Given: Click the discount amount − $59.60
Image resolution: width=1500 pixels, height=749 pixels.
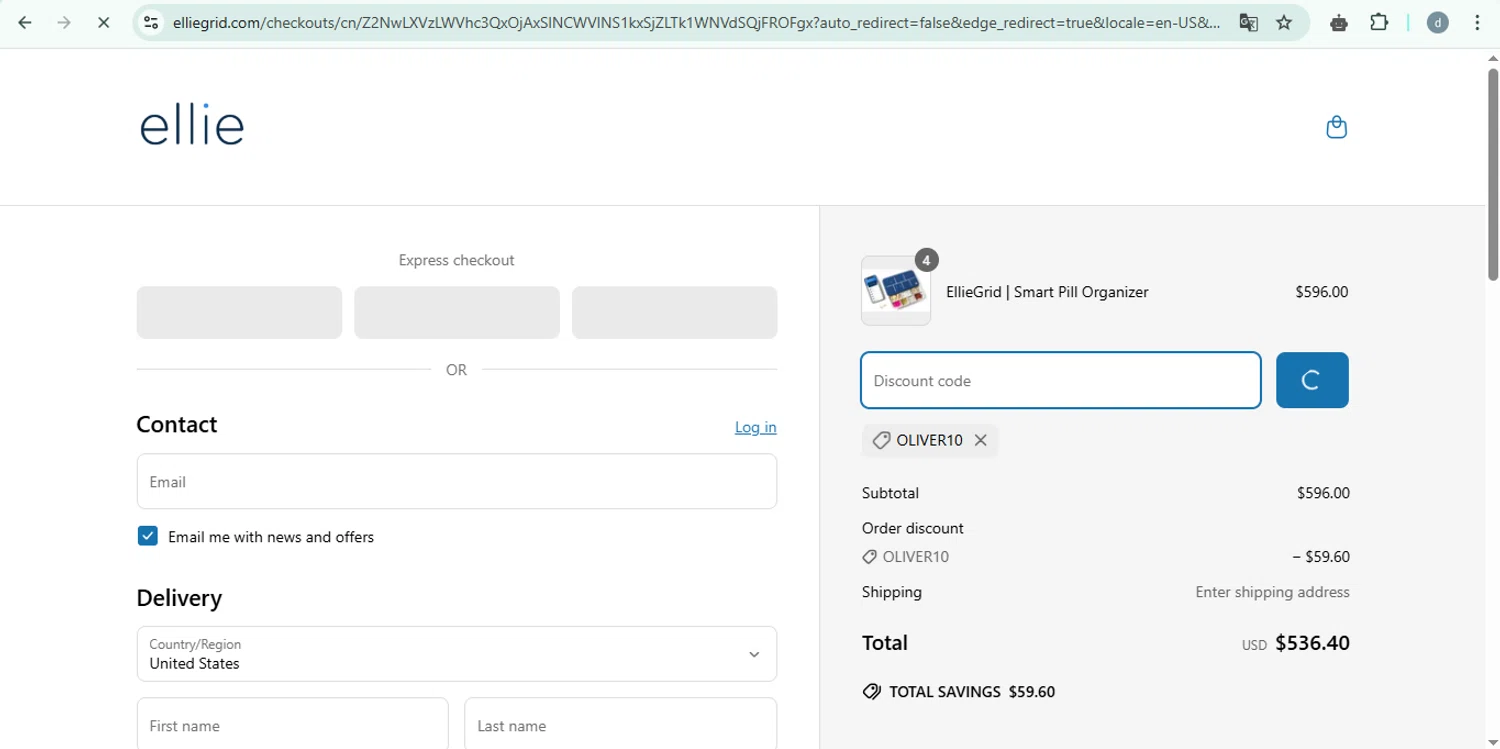Looking at the screenshot, I should click(x=1321, y=557).
